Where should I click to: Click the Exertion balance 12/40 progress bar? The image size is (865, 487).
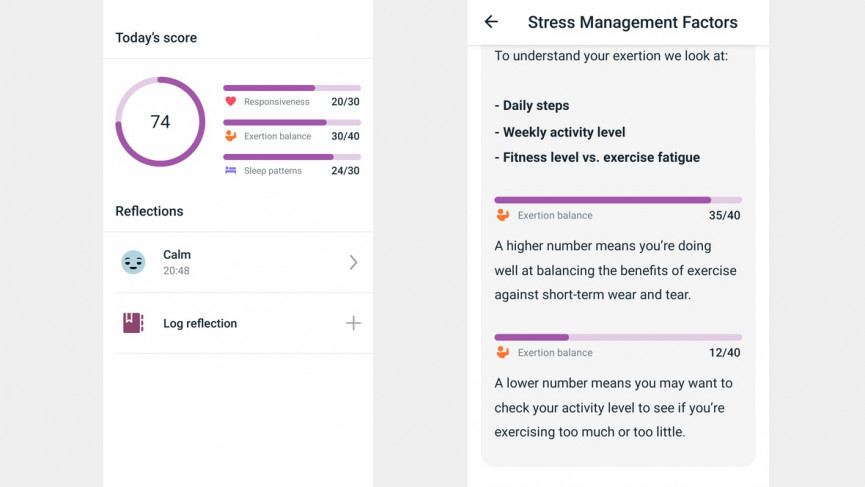point(617,337)
